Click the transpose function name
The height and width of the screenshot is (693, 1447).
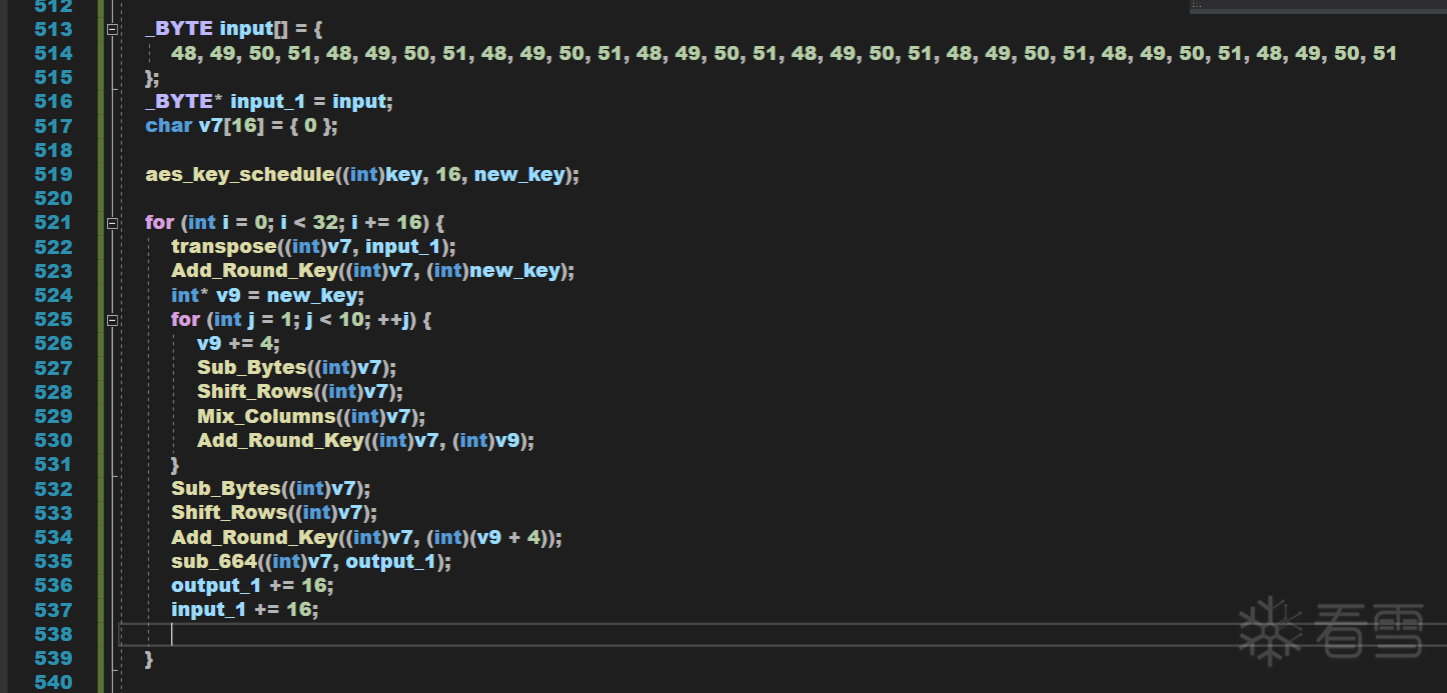click(x=222, y=247)
